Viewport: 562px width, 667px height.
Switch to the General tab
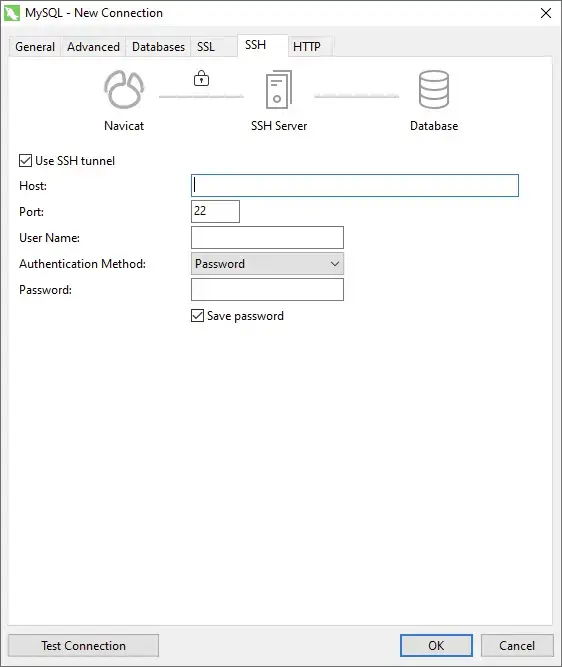[x=35, y=47]
